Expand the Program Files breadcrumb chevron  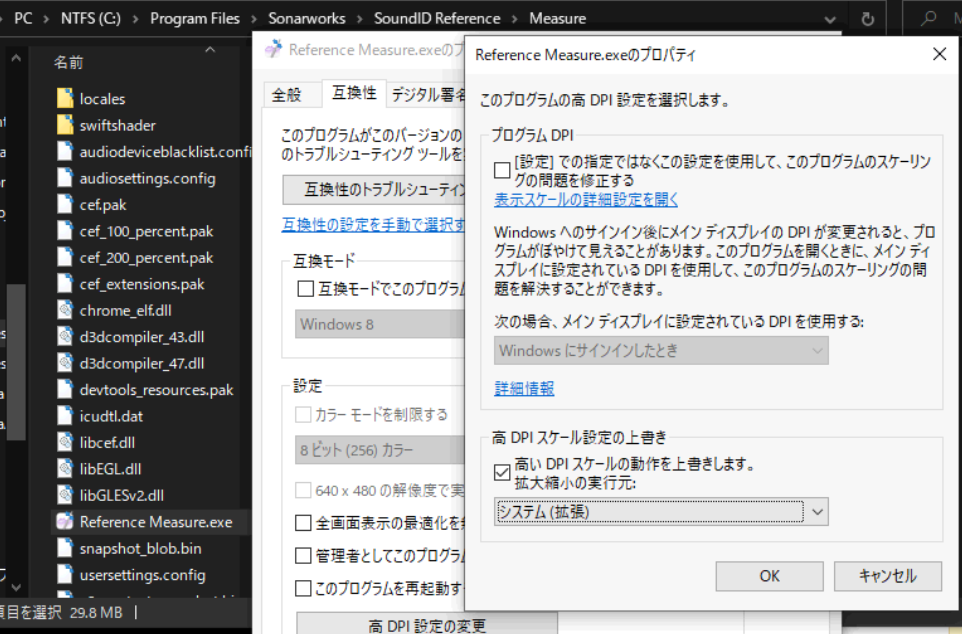coord(254,19)
